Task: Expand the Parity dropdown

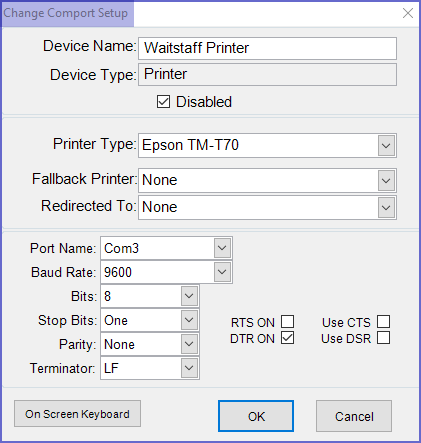Action: tap(189, 344)
